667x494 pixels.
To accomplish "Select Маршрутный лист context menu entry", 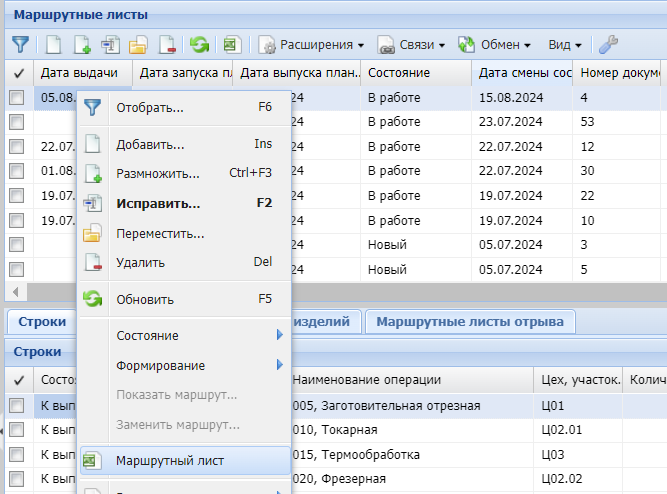I will (x=169, y=461).
